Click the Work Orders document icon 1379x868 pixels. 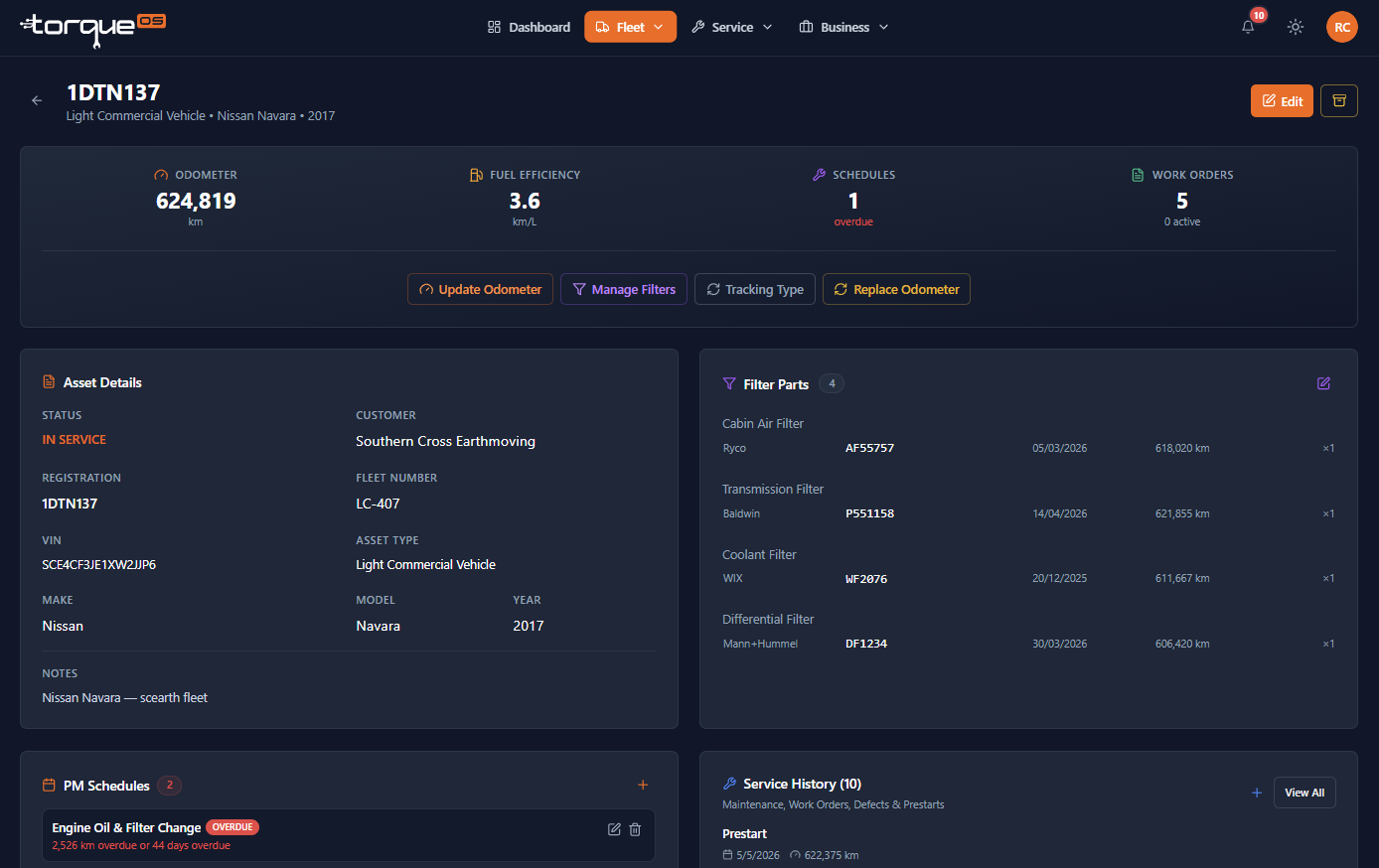pyautogui.click(x=1138, y=175)
